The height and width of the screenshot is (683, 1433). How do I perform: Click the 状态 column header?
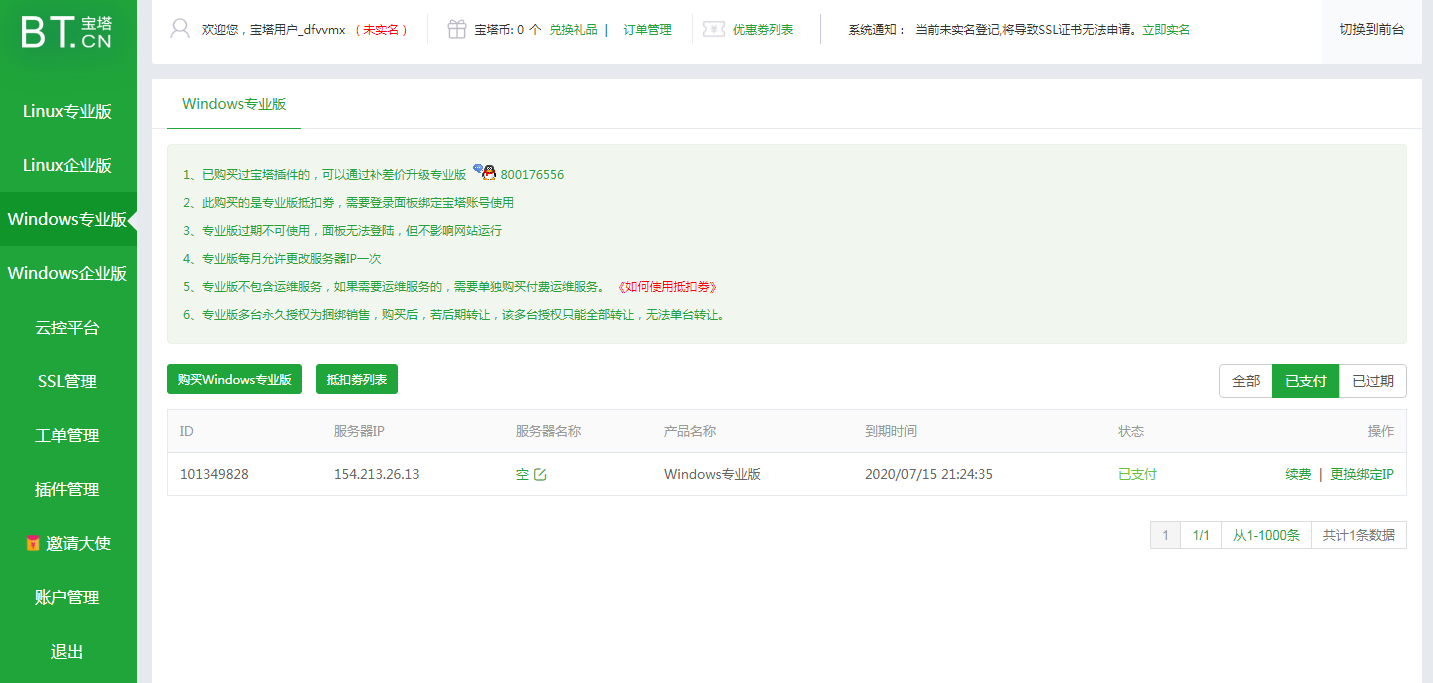click(1131, 431)
